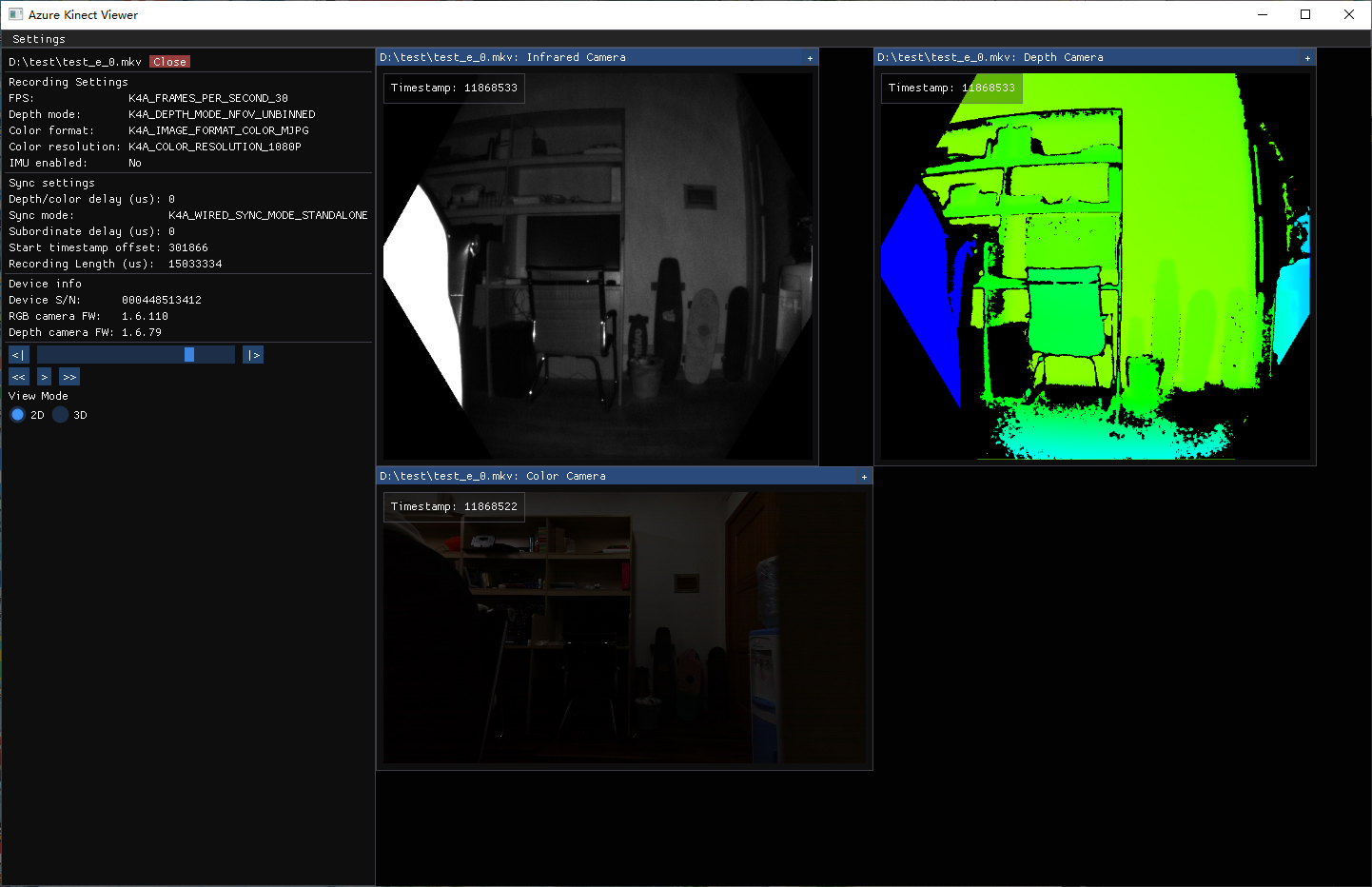Maximize the Depth Camera view with its '+' icon

[x=1306, y=57]
